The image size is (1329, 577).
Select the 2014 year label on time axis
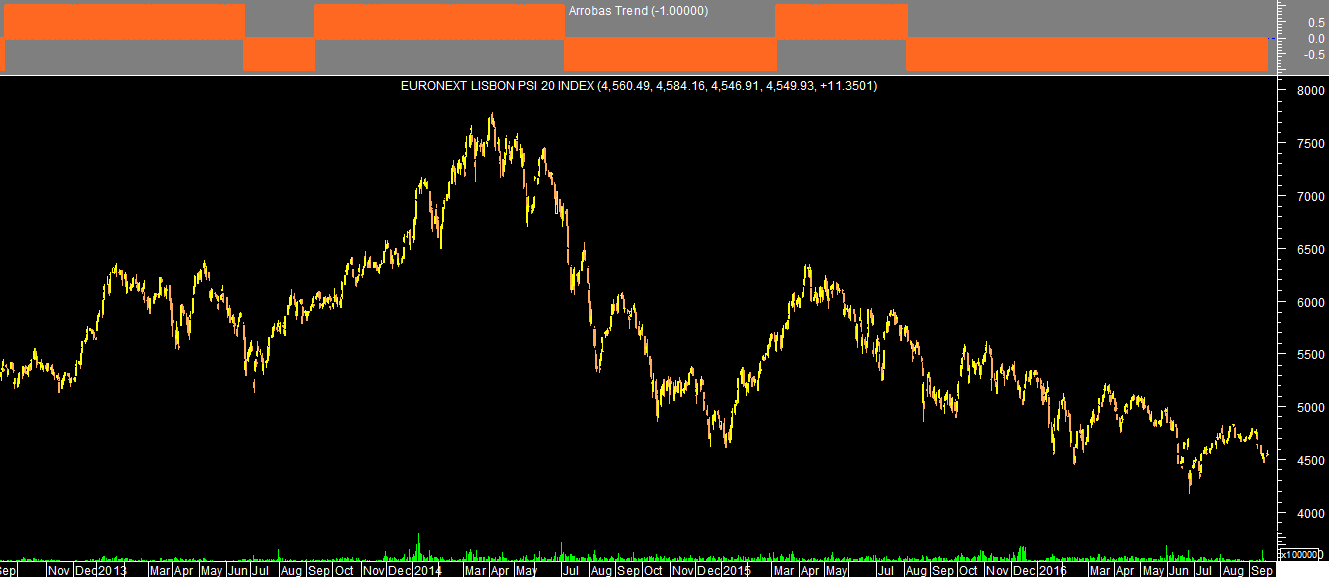click(427, 570)
